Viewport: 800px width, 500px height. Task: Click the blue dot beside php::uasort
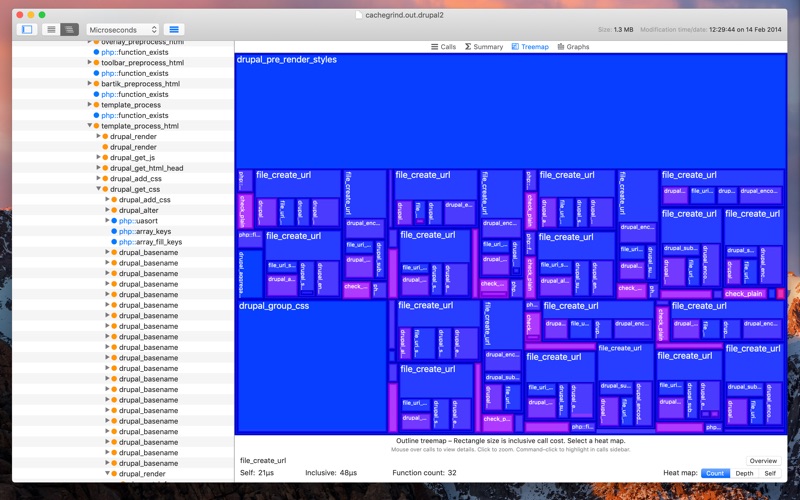coord(114,220)
